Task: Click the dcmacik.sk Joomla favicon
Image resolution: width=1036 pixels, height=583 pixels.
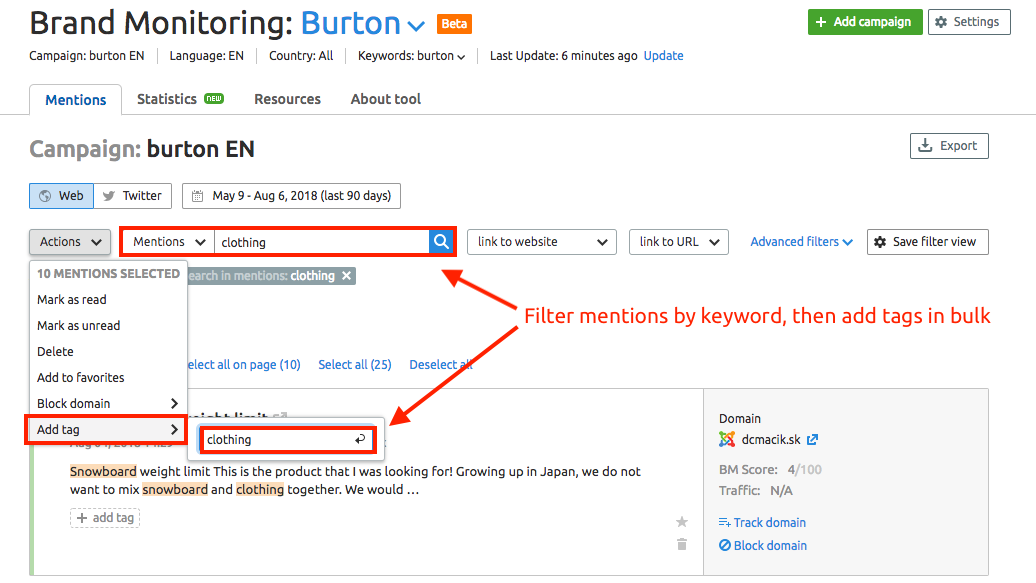Action: coord(727,439)
